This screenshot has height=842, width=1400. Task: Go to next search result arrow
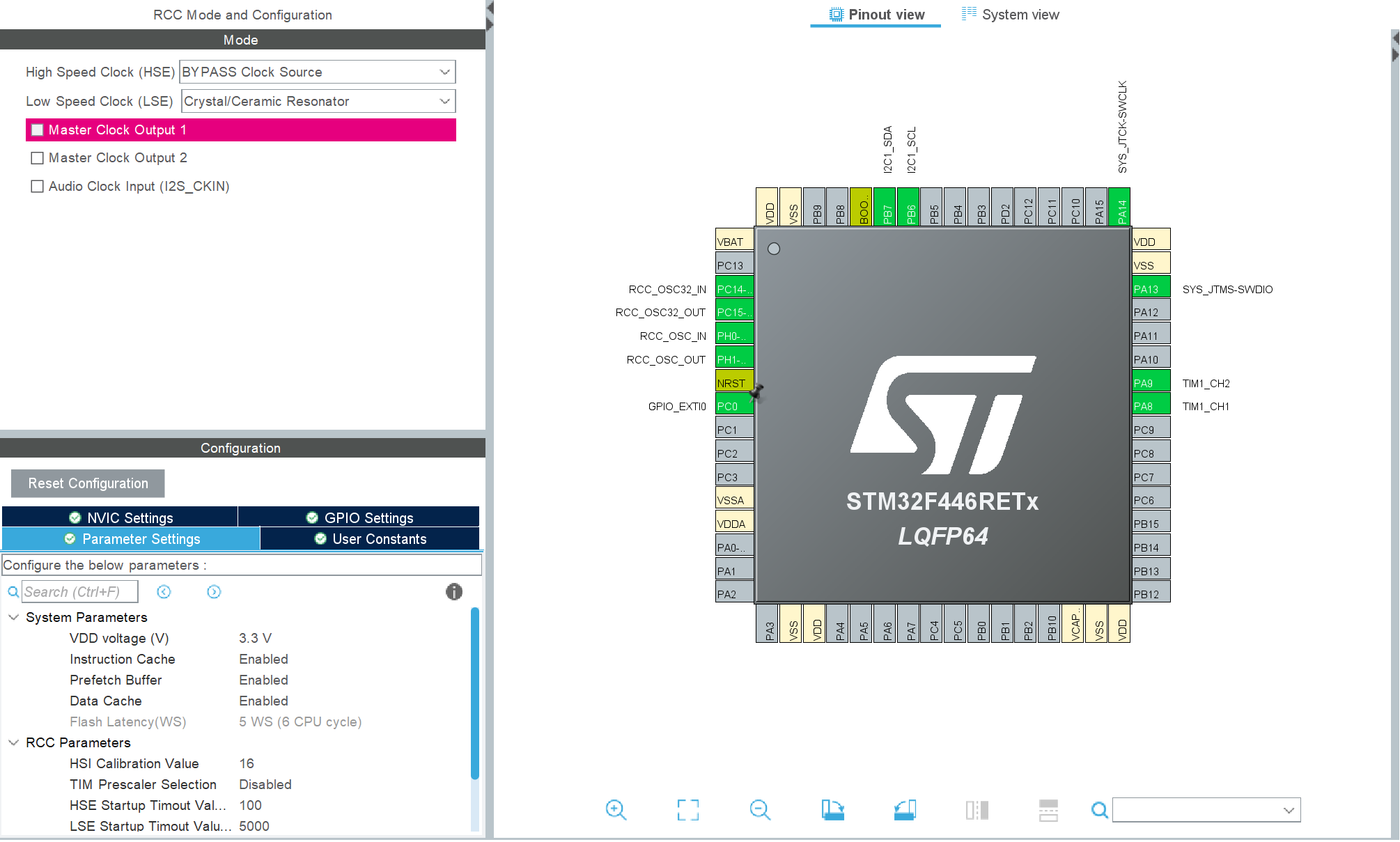tap(214, 592)
